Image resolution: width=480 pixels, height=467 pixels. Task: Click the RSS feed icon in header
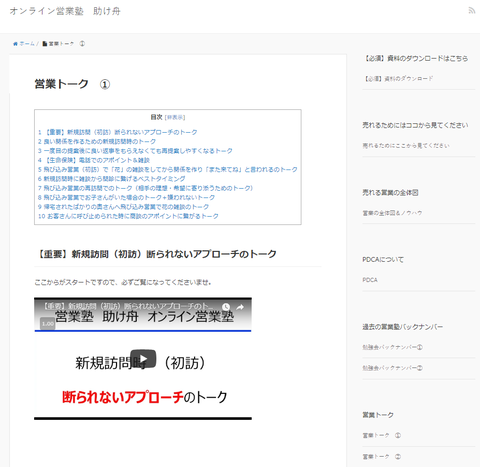(471, 11)
